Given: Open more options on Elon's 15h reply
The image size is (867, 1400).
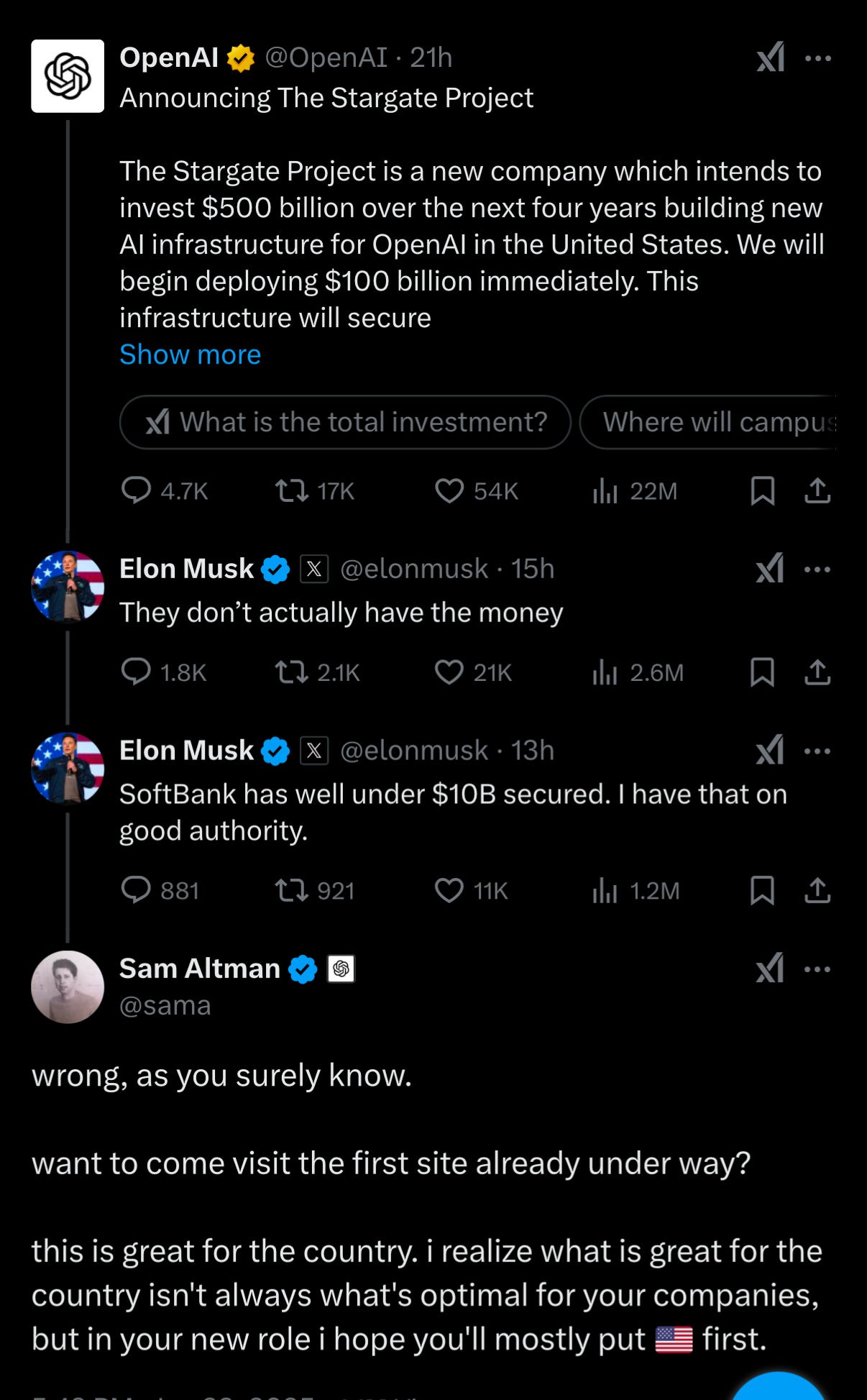Looking at the screenshot, I should point(818,569).
